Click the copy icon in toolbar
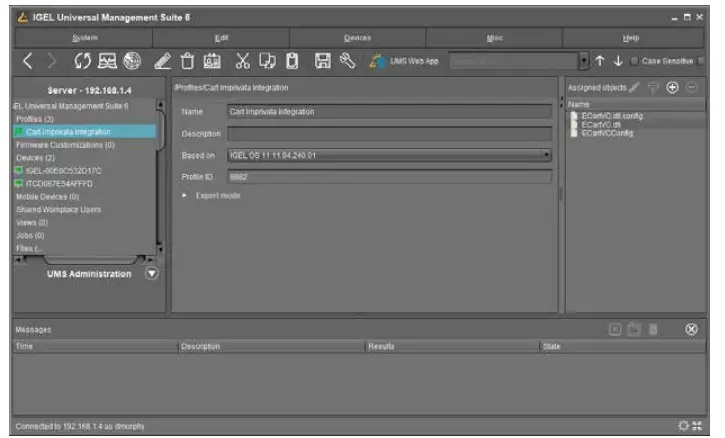Screen dimensions: 725x438 point(267,61)
